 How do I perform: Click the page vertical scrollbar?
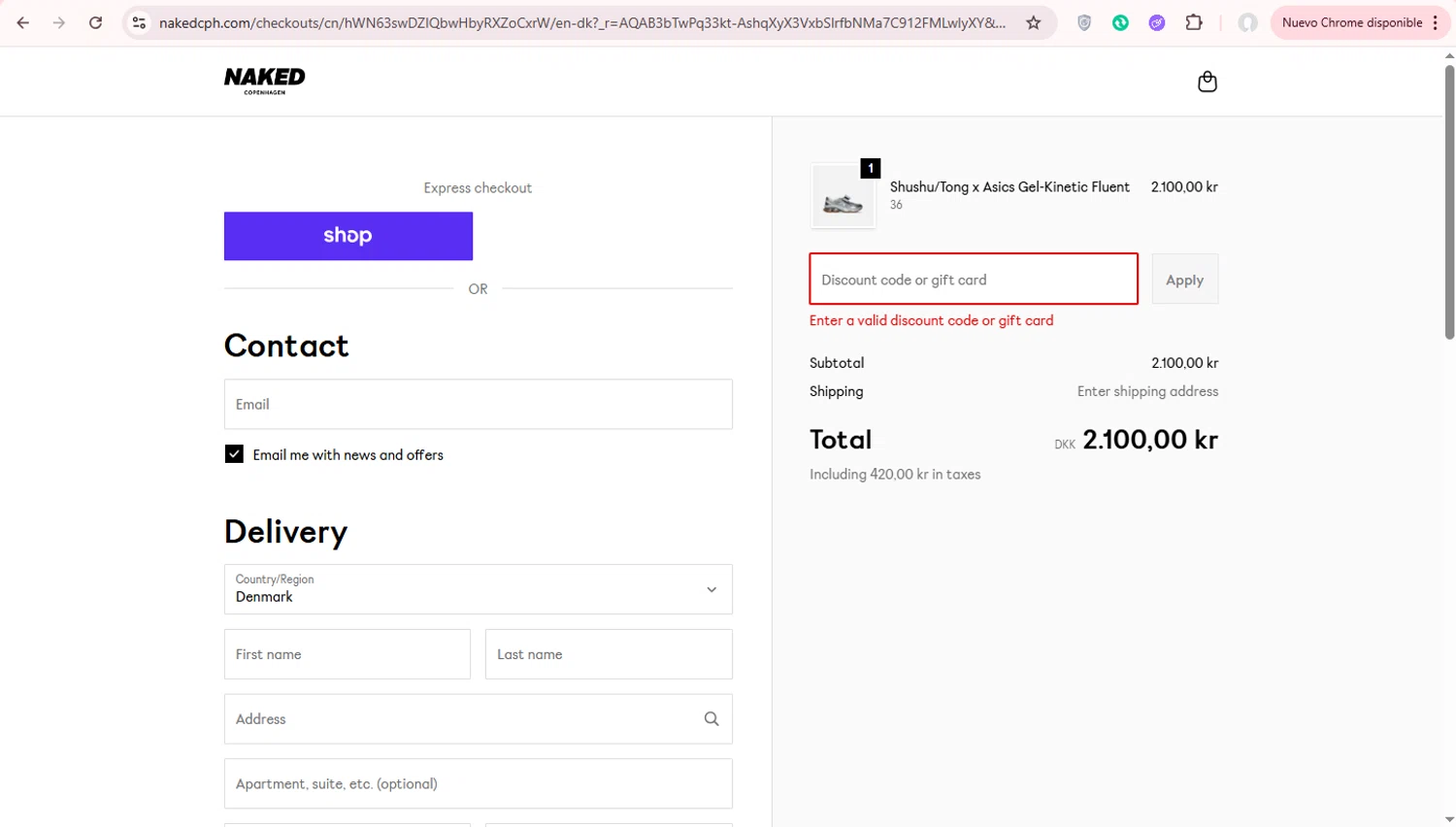[x=1449, y=202]
